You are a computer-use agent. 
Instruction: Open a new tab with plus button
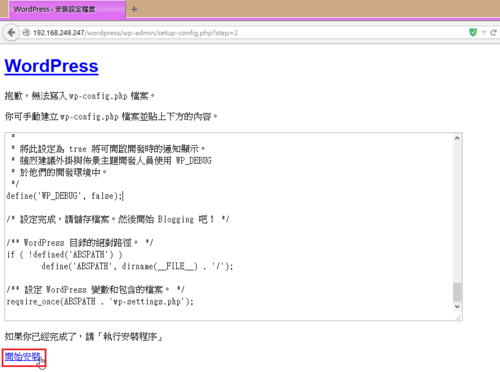[134, 9]
